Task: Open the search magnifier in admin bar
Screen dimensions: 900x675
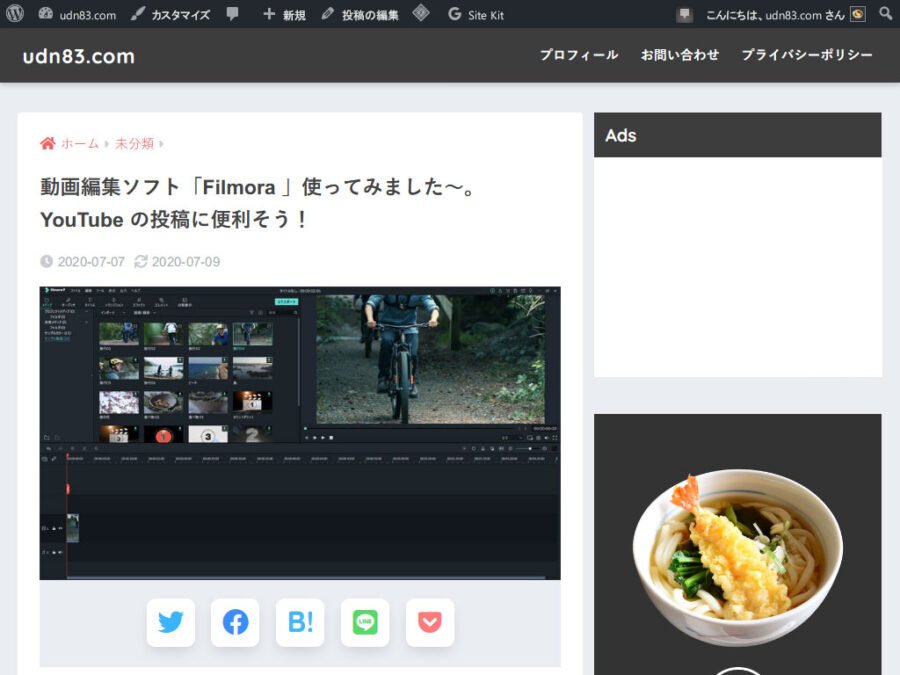Action: 886,13
